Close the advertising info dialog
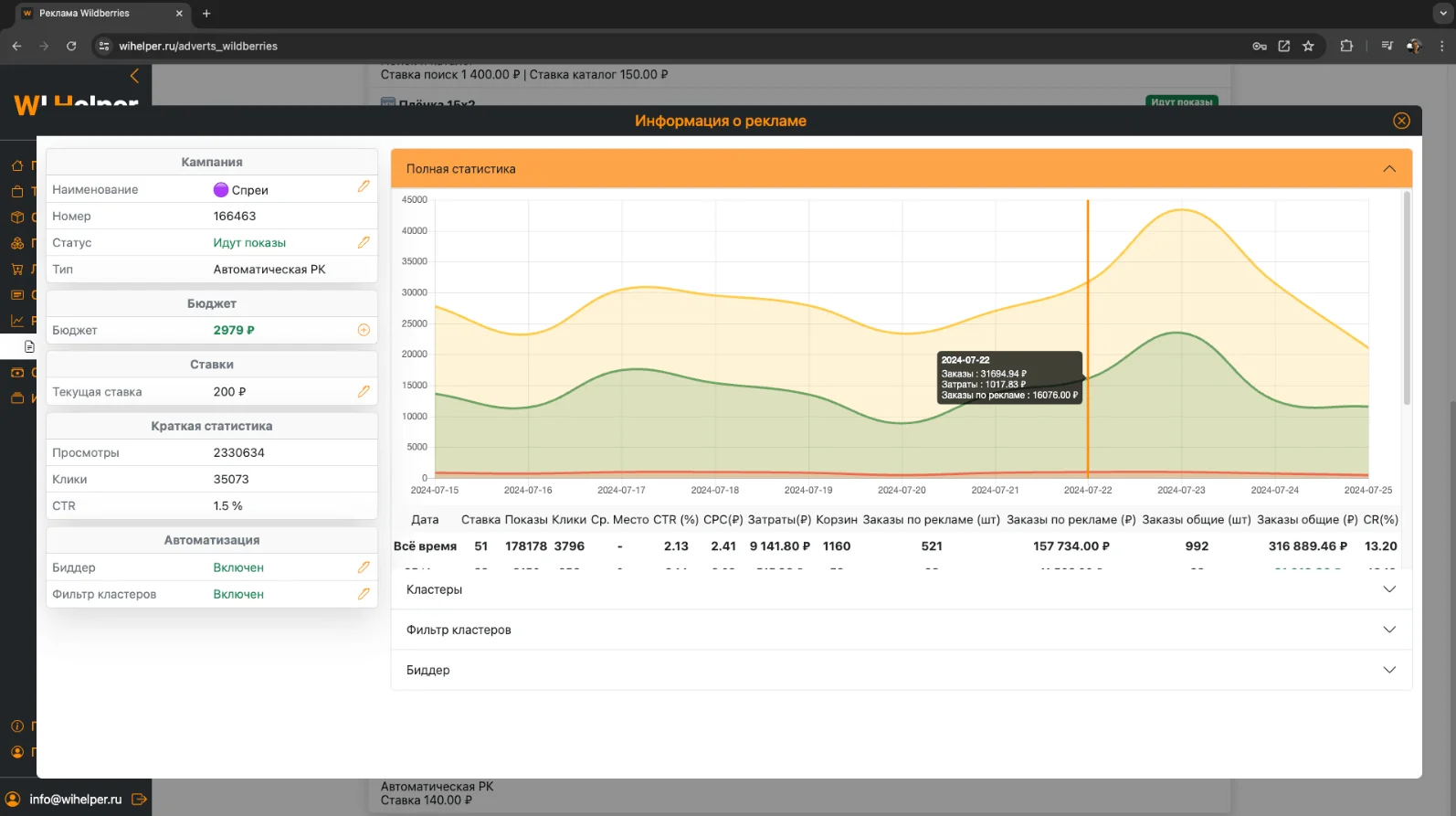 pos(1401,121)
